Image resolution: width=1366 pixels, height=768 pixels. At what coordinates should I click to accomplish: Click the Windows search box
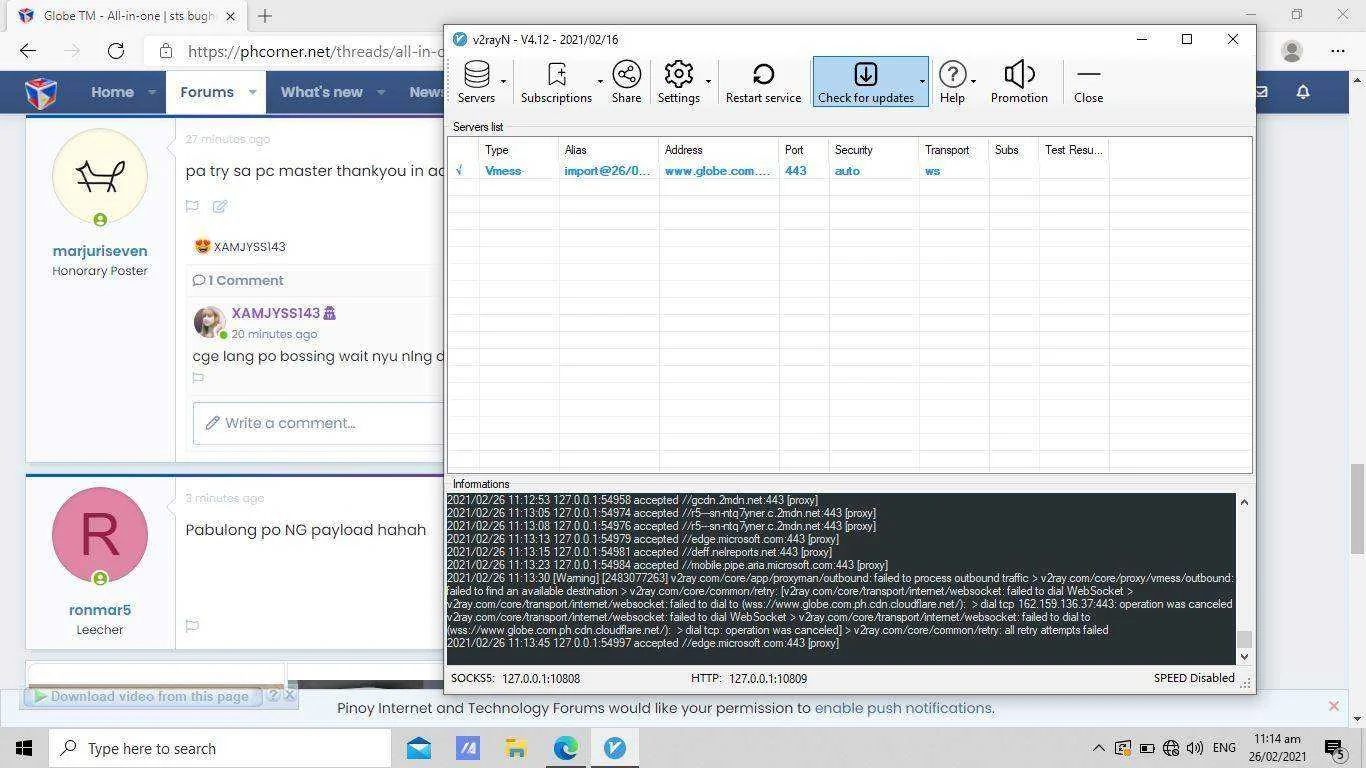tap(219, 748)
